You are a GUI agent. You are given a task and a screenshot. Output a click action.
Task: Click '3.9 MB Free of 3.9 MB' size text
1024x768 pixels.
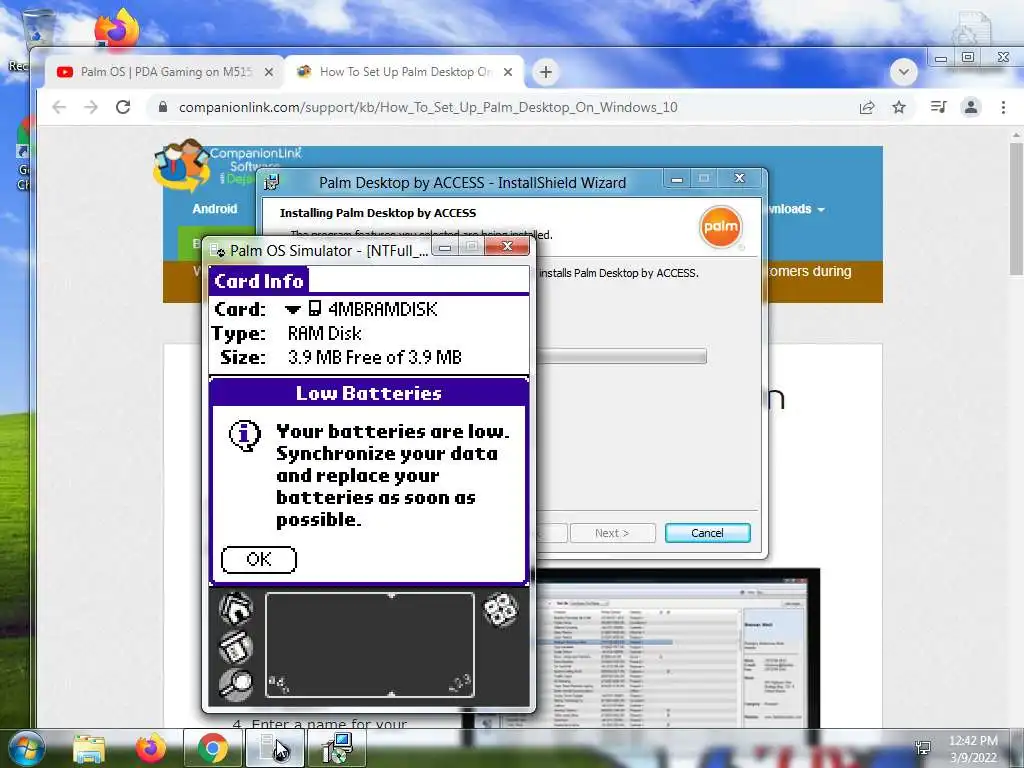[374, 357]
